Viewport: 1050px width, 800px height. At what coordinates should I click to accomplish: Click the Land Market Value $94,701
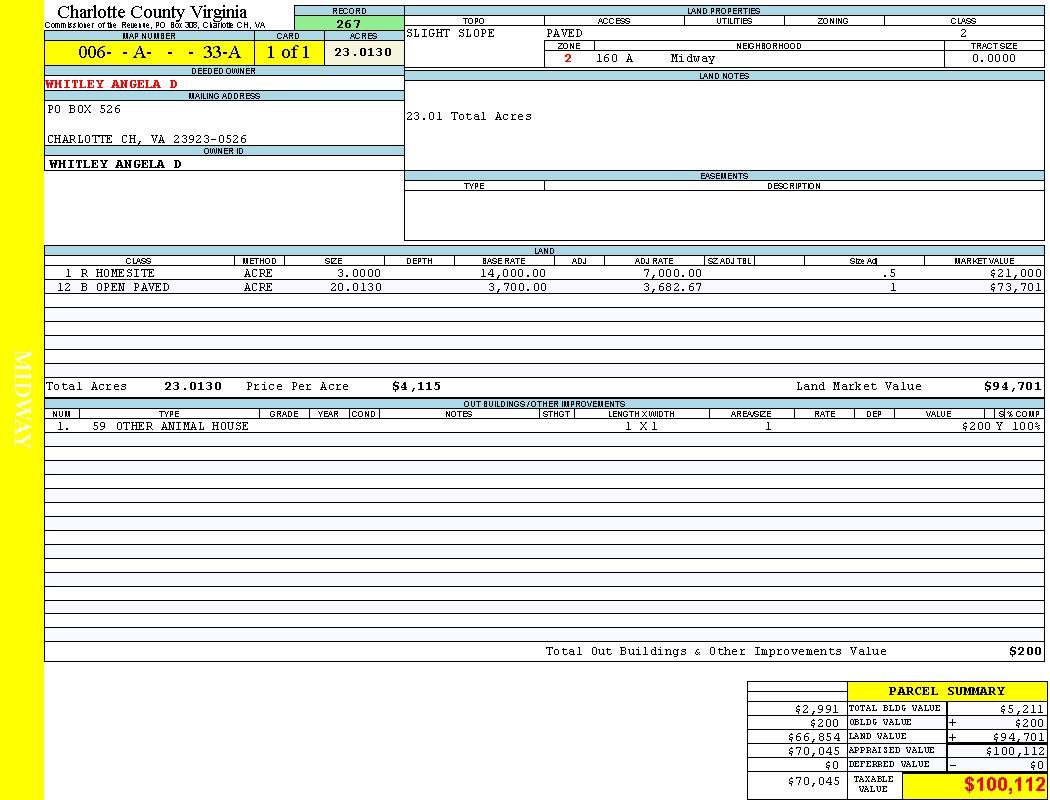(1012, 386)
